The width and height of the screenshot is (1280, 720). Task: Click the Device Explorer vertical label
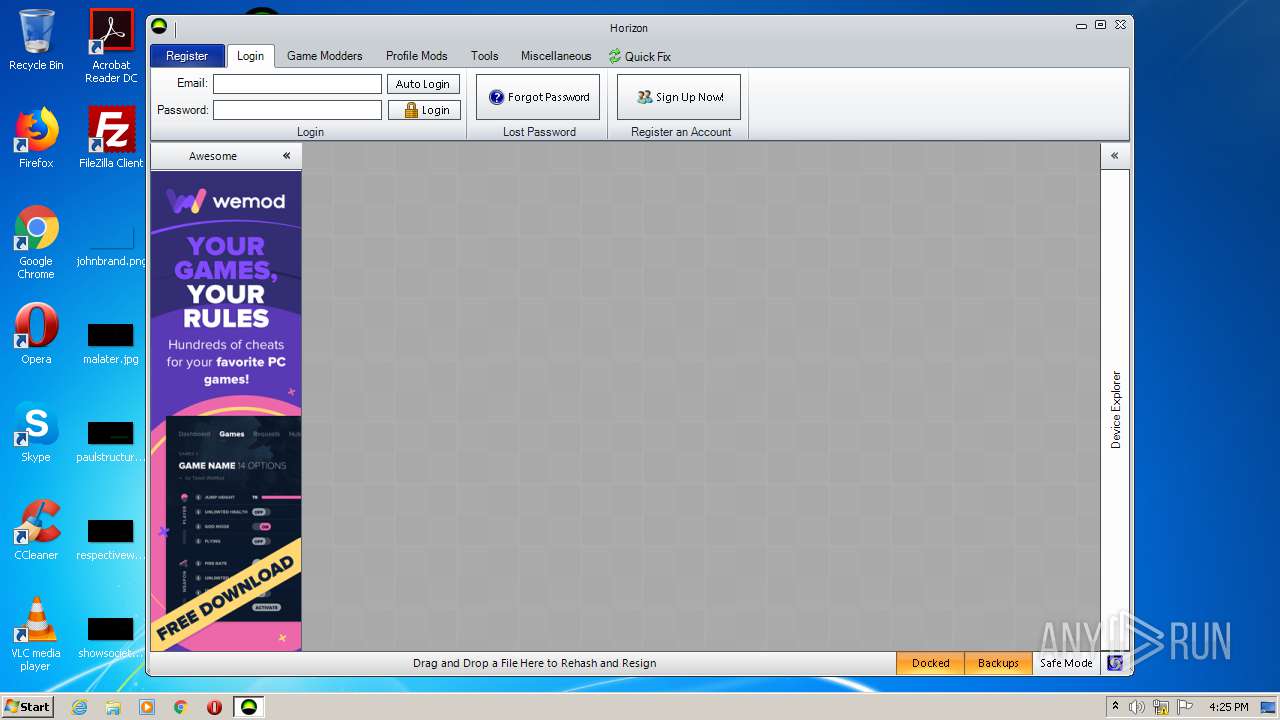tap(1116, 409)
